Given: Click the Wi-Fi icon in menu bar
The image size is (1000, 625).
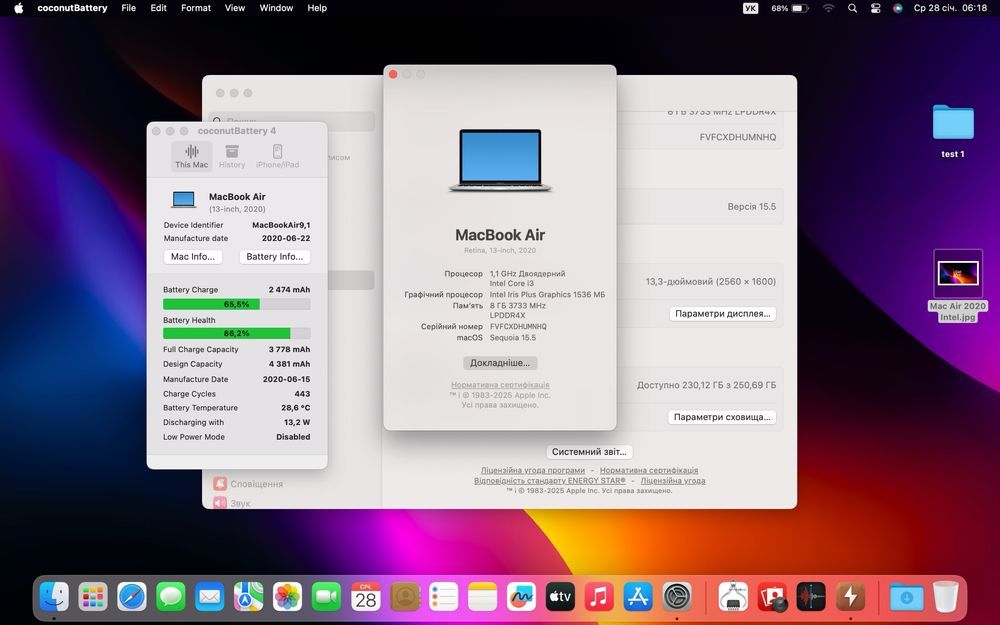Looking at the screenshot, I should click(x=828, y=8).
